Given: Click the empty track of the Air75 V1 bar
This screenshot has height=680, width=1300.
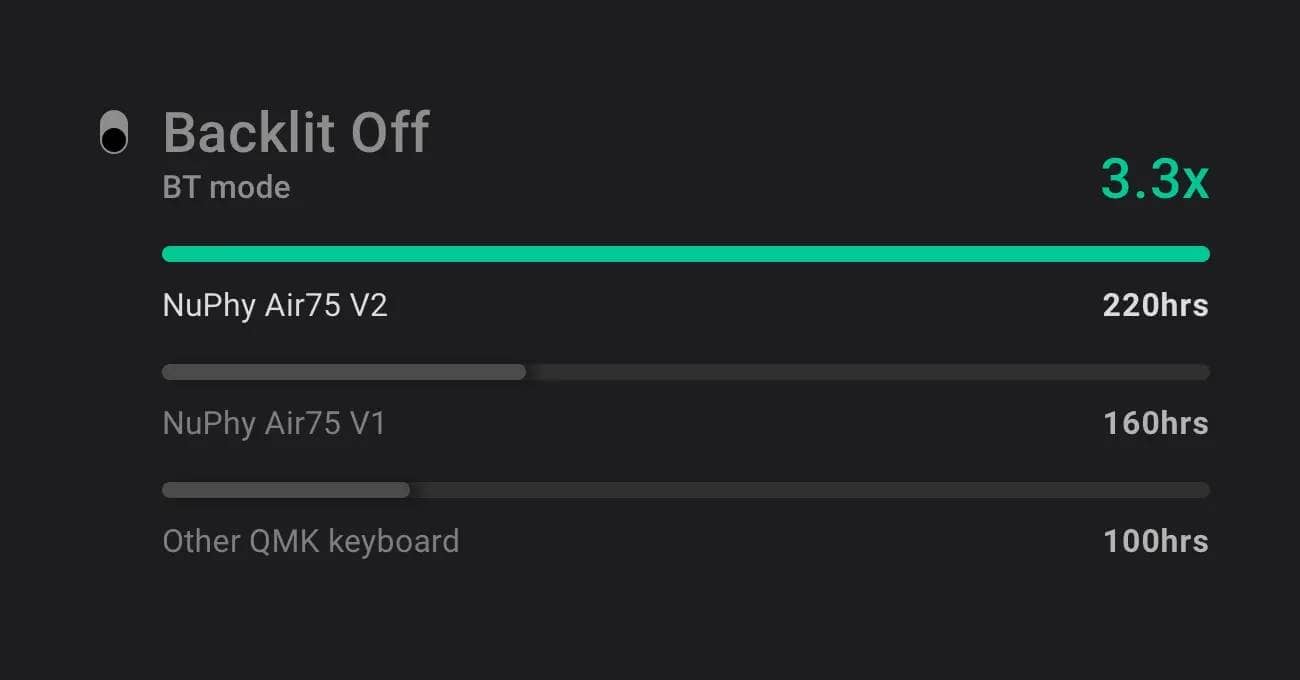Looking at the screenshot, I should pyautogui.click(x=868, y=372).
